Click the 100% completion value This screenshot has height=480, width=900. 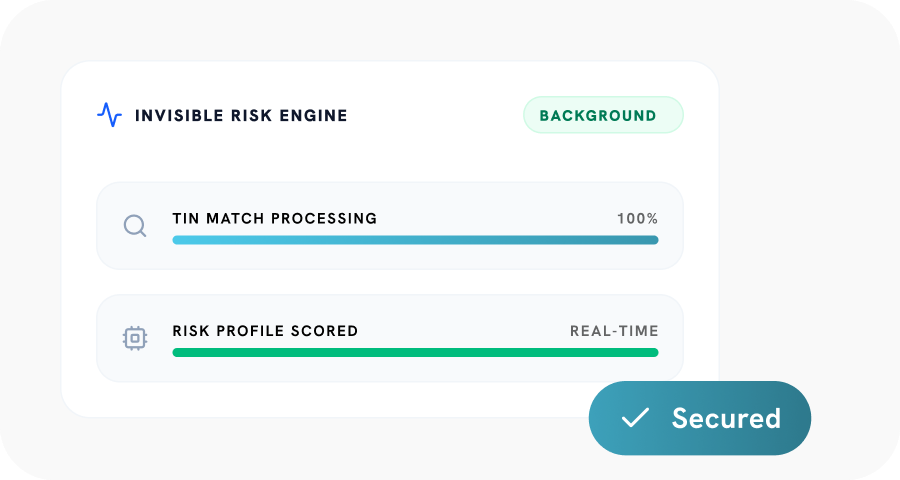click(x=637, y=218)
